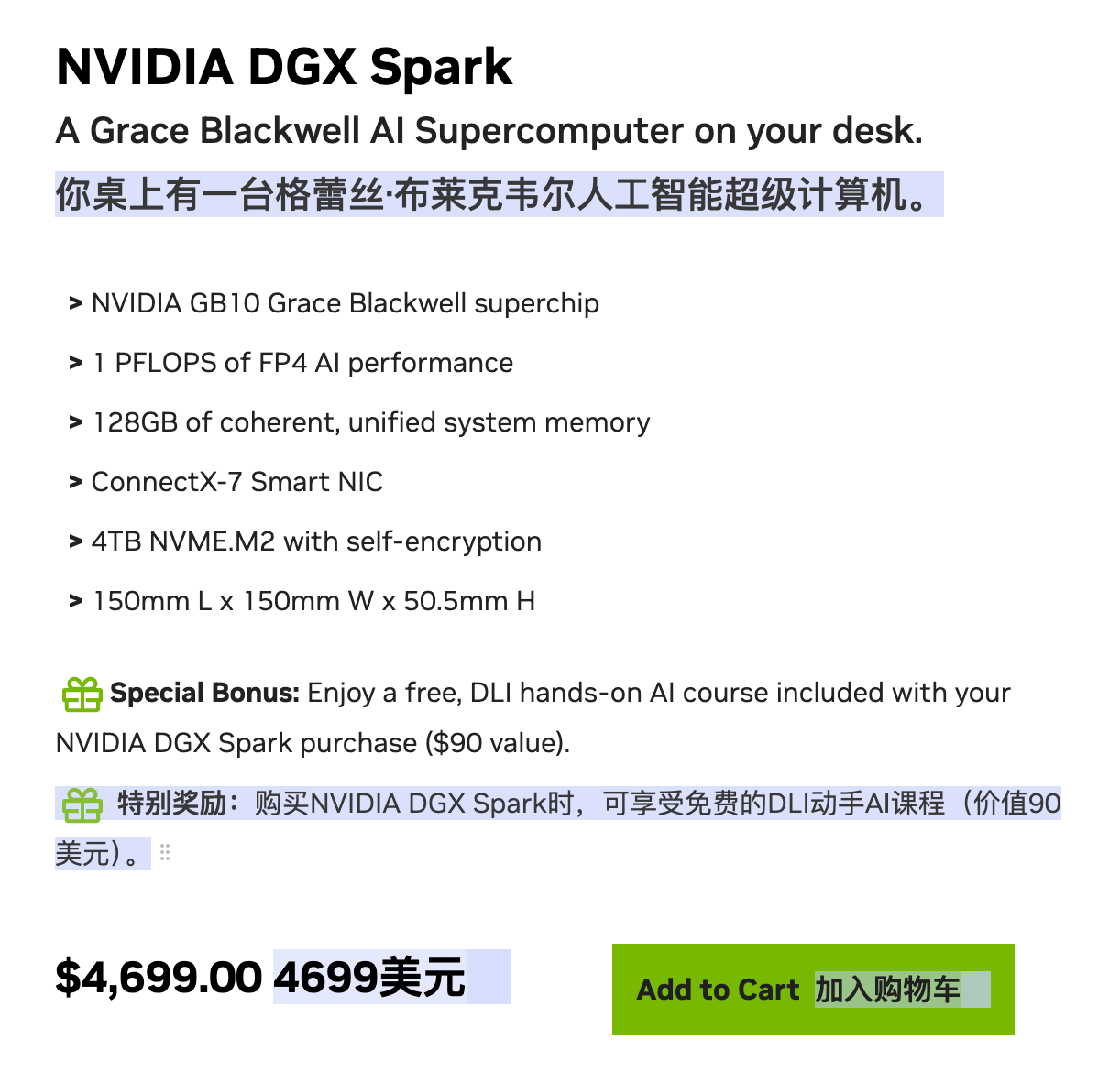Viewport: 1120px width, 1072px height.
Task: Click the English Grace Blackwell AI Supercomputer tagline
Action: (x=489, y=131)
